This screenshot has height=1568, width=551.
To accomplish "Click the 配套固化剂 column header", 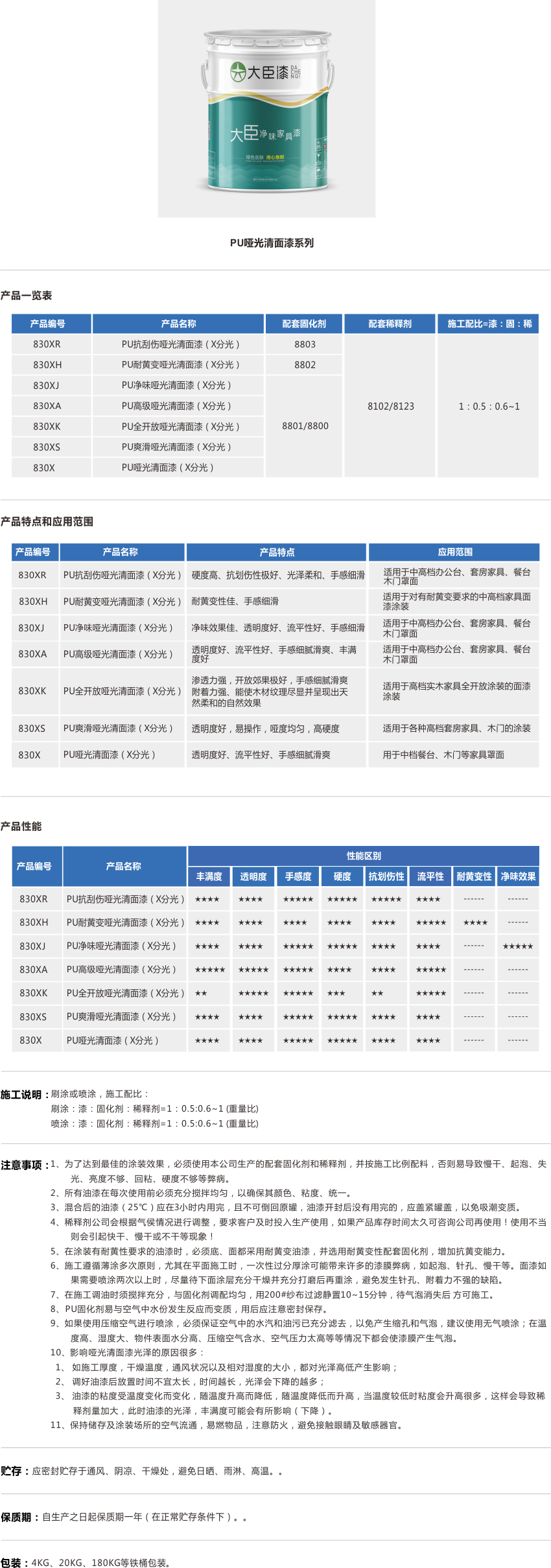I will (x=304, y=323).
